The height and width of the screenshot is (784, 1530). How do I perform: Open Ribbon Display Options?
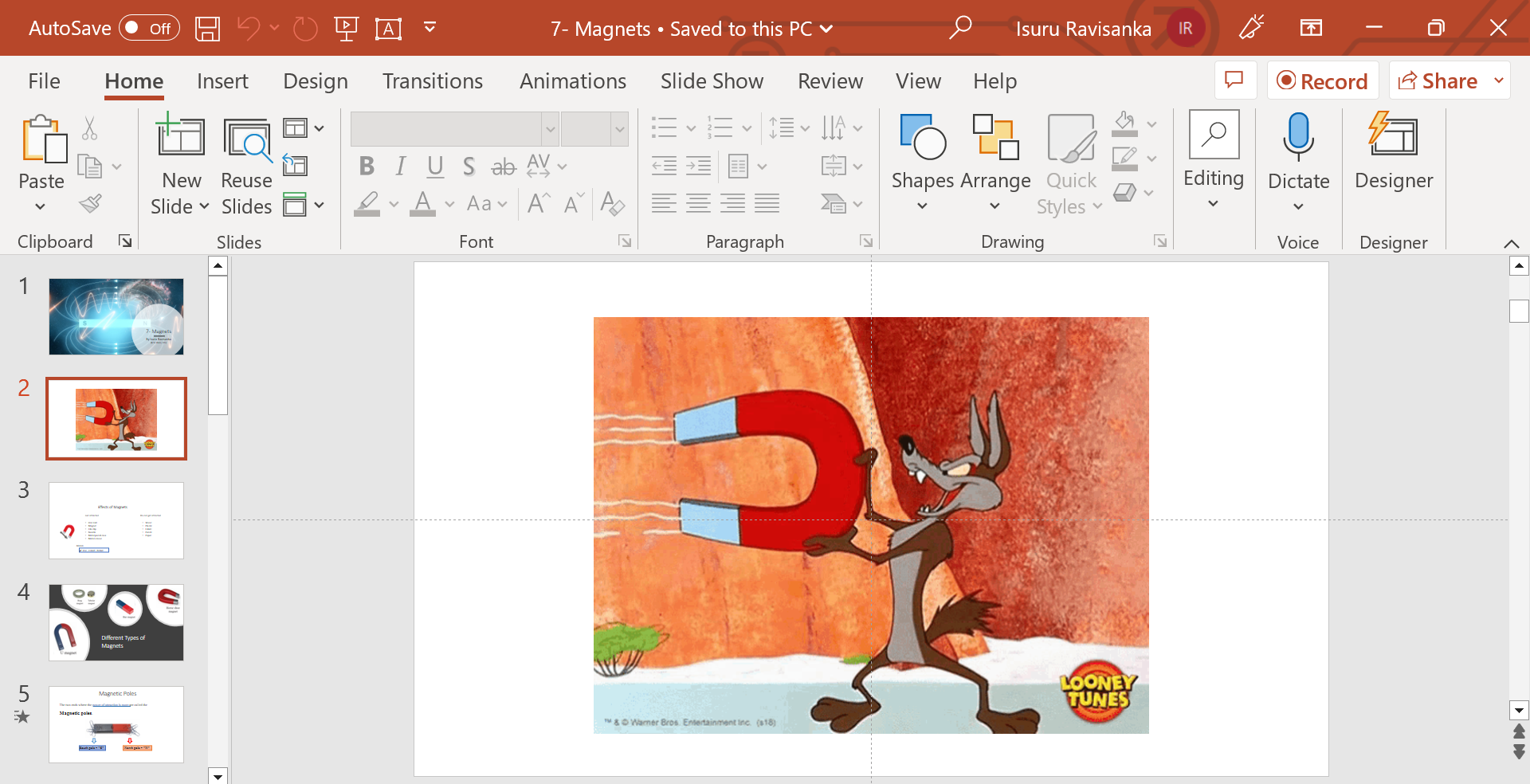point(1311,29)
